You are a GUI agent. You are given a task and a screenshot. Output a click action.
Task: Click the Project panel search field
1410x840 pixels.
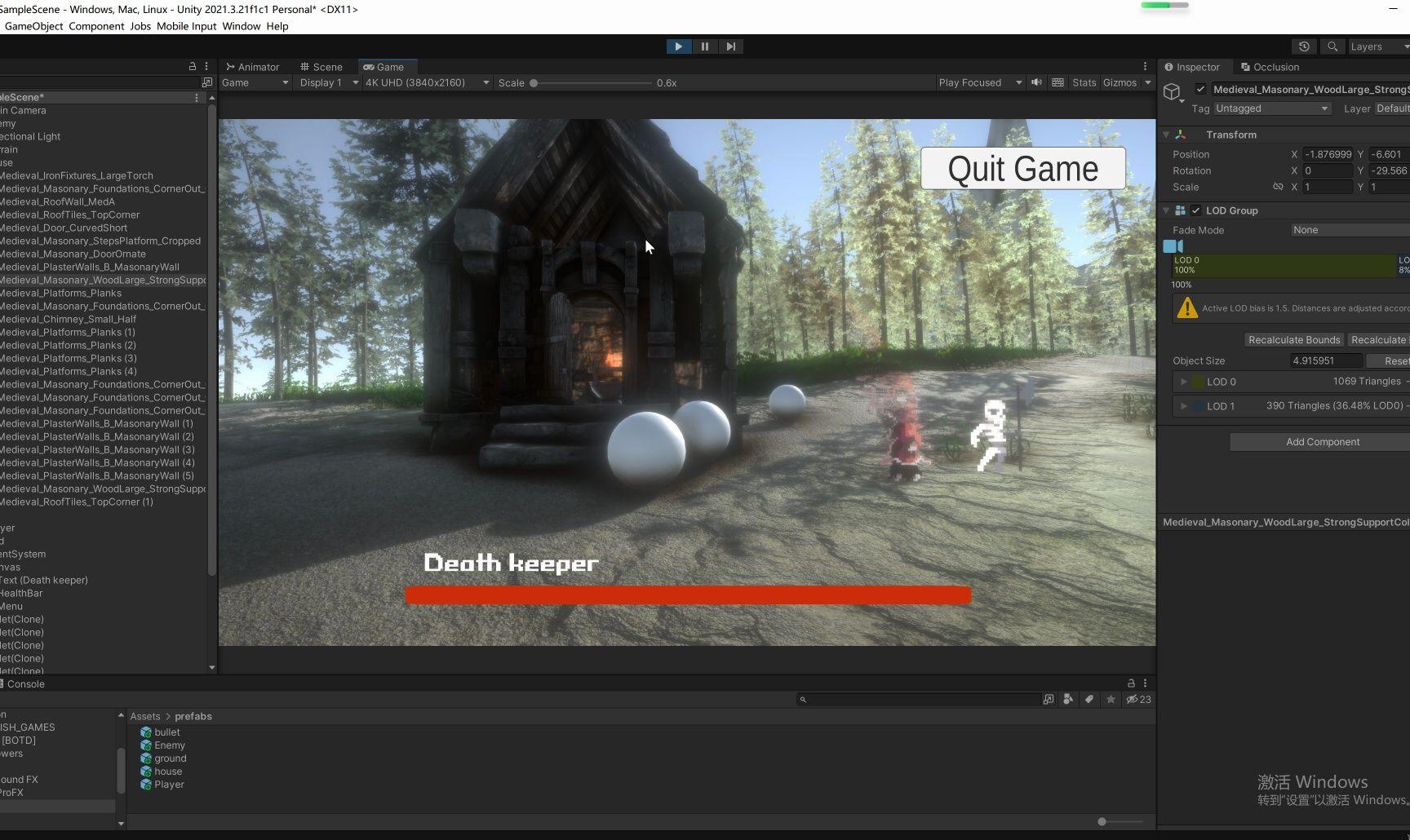tap(918, 700)
